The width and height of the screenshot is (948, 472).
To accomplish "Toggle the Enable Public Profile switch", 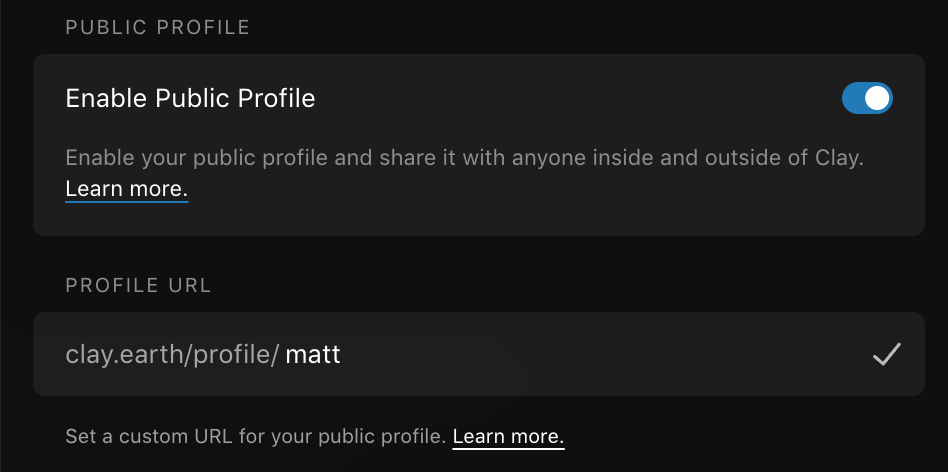I will 866,98.
